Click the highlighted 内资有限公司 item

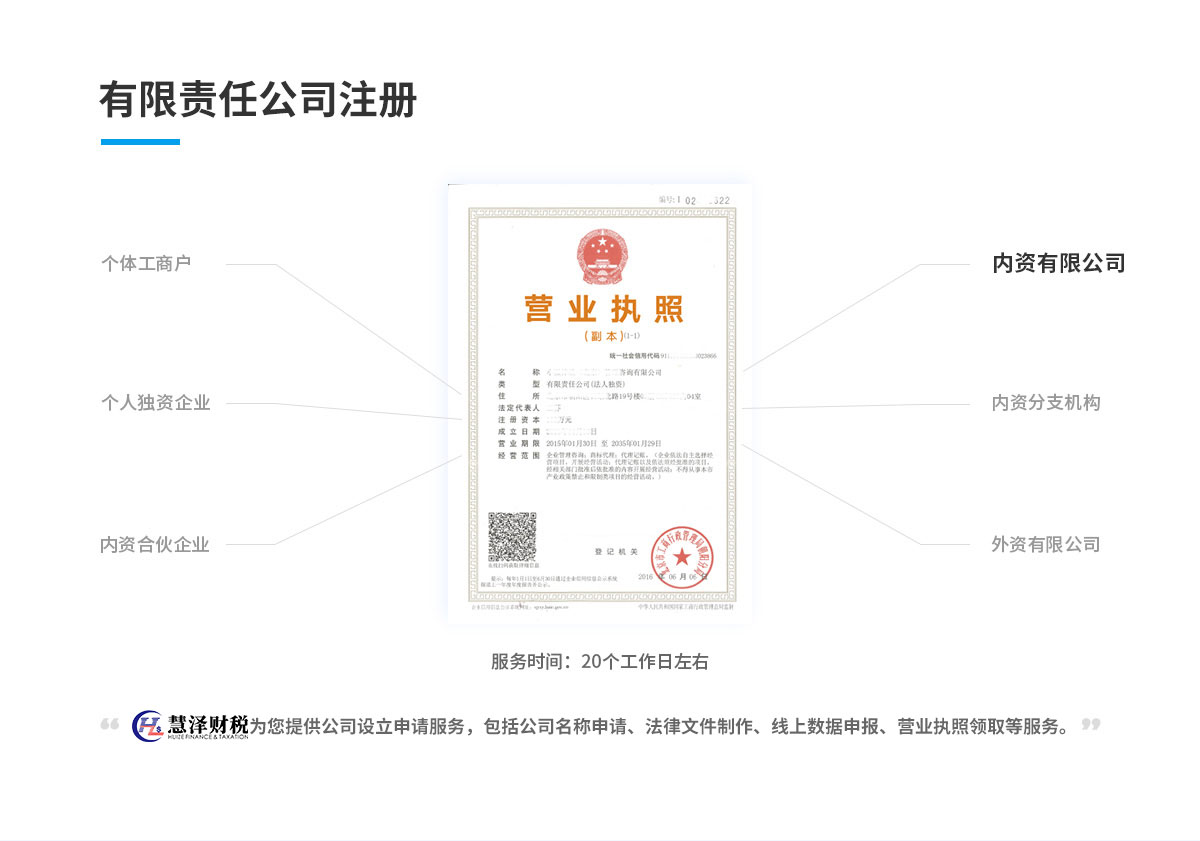point(1058,264)
